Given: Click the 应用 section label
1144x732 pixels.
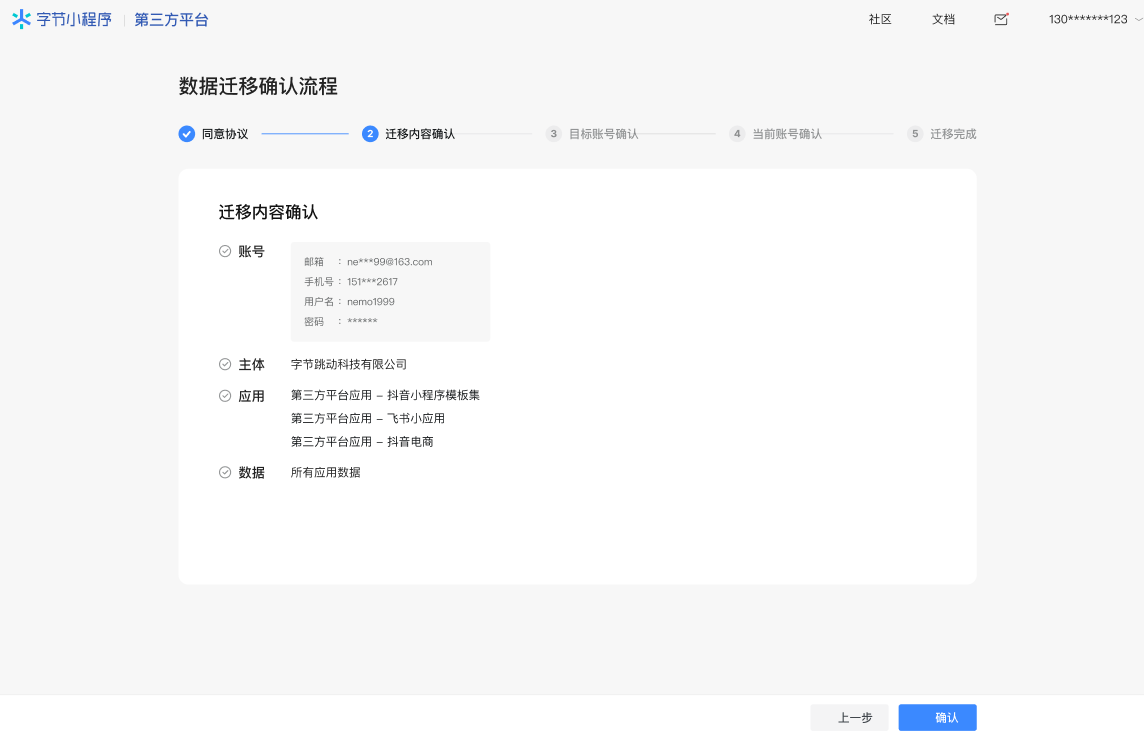Looking at the screenshot, I should coord(252,396).
